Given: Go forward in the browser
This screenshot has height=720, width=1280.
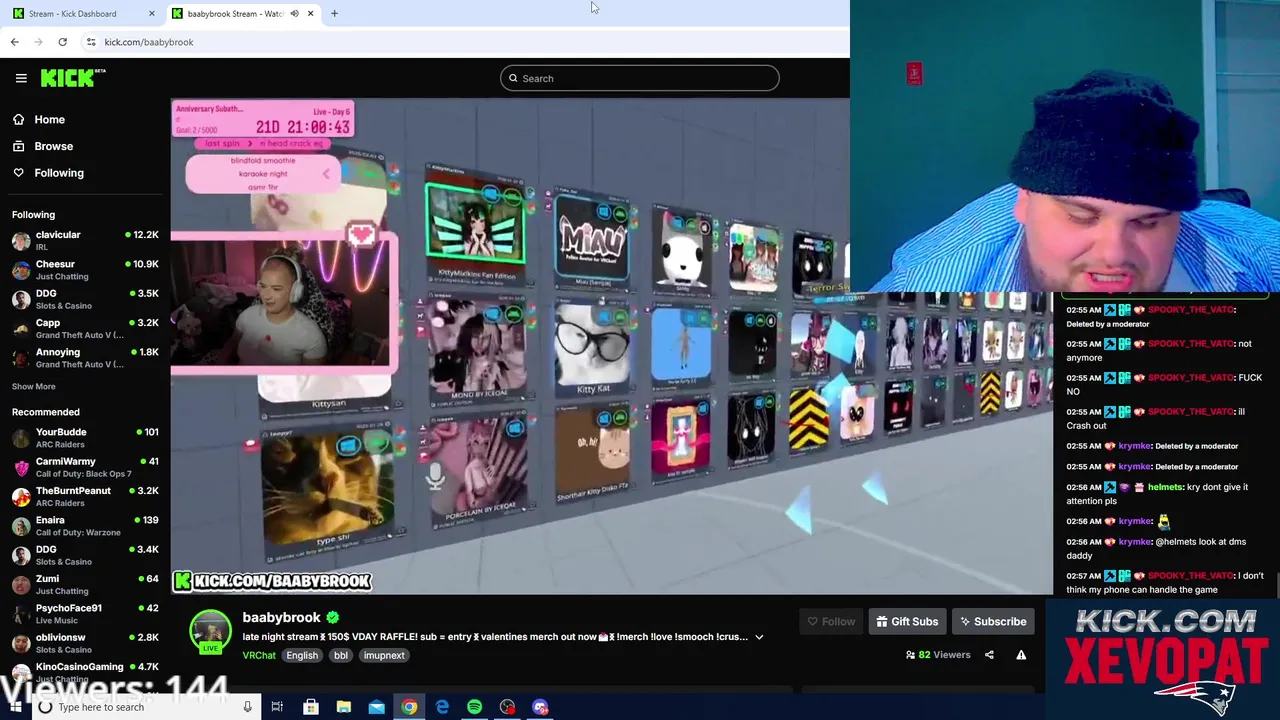Looking at the screenshot, I should (39, 42).
